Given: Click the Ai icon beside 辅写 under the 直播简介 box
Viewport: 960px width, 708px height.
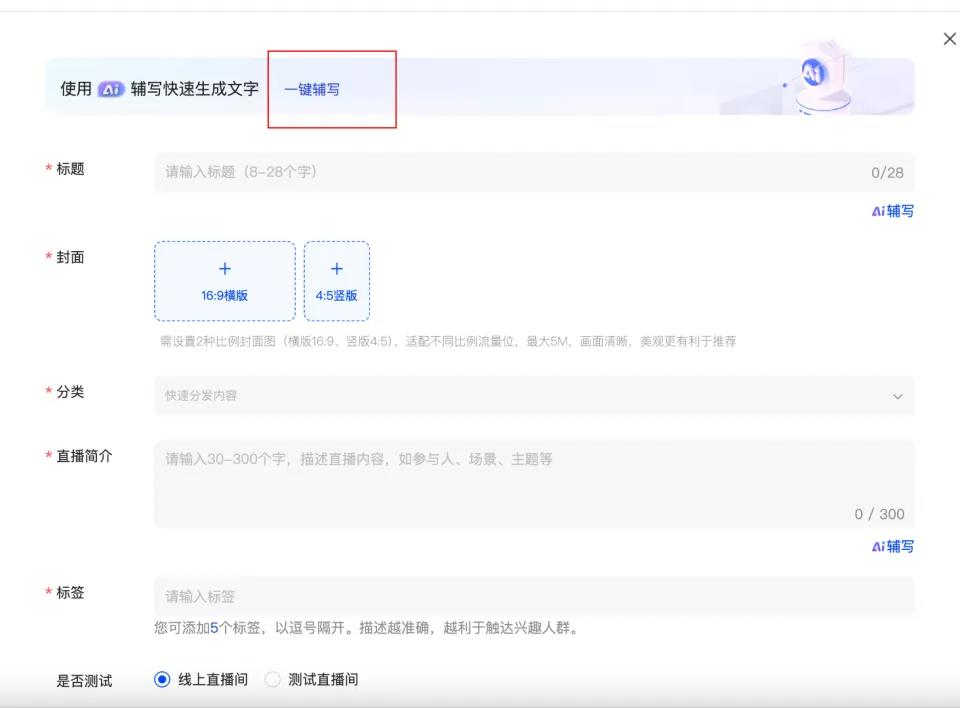Looking at the screenshot, I should [x=877, y=547].
